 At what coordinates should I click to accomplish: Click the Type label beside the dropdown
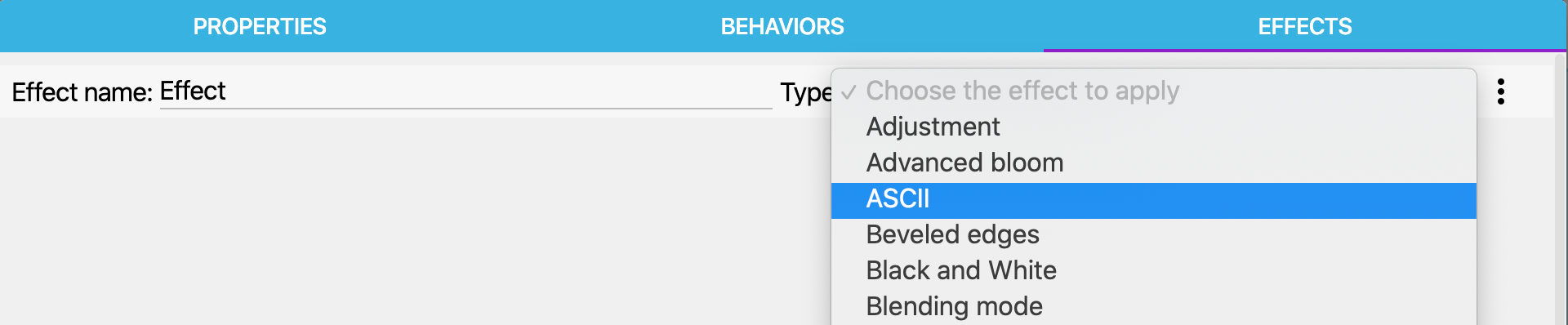point(805,93)
